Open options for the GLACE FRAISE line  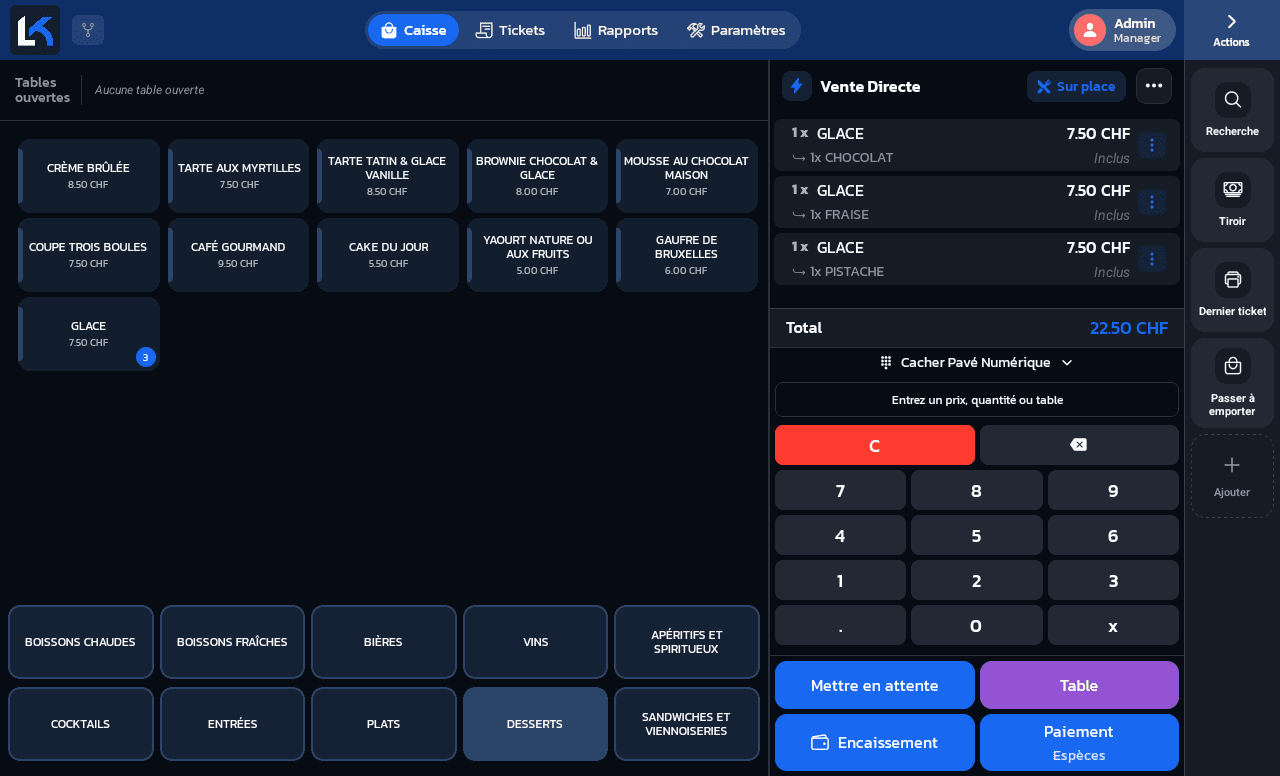tap(1152, 202)
